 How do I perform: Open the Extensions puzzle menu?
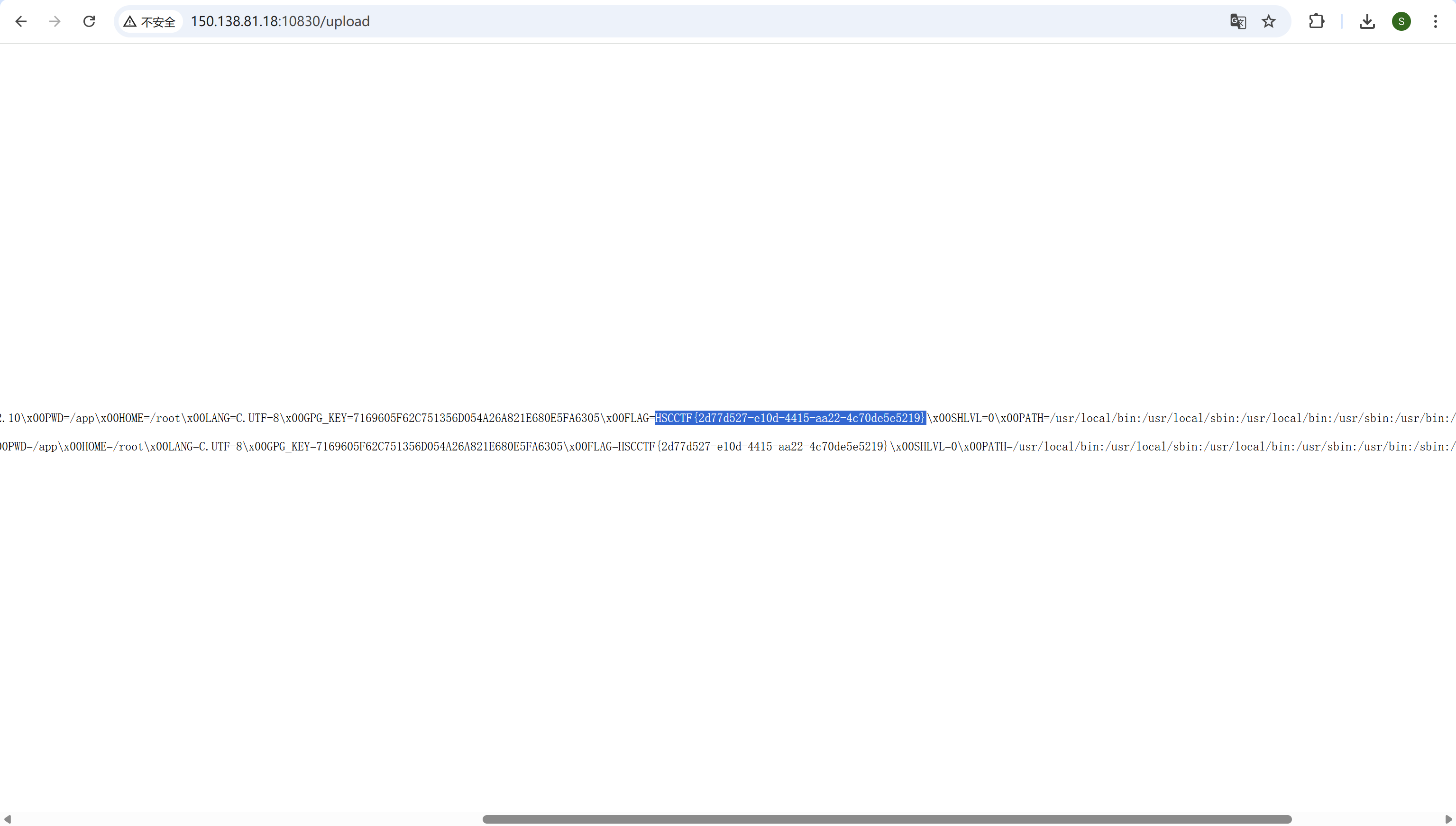(1317, 21)
